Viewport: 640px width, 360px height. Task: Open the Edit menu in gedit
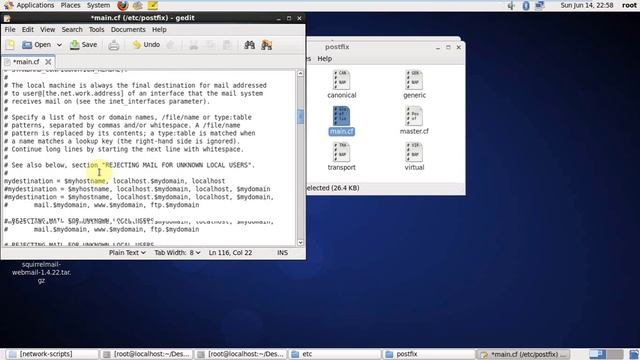(x=28, y=29)
